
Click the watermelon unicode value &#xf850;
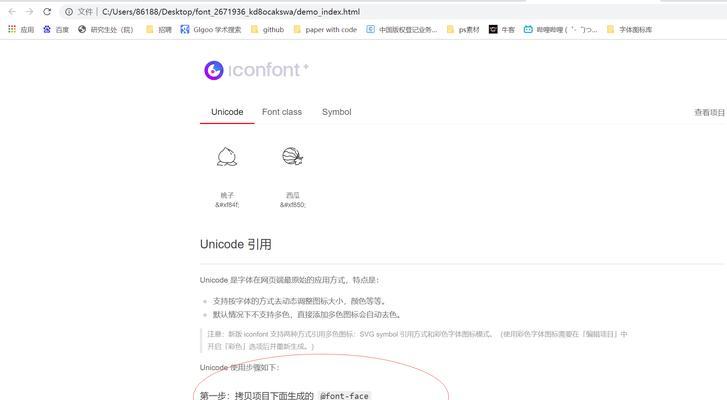(x=293, y=204)
